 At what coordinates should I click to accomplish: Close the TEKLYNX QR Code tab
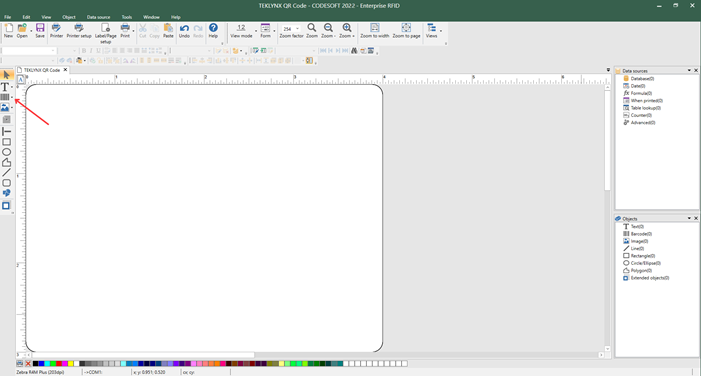65,70
